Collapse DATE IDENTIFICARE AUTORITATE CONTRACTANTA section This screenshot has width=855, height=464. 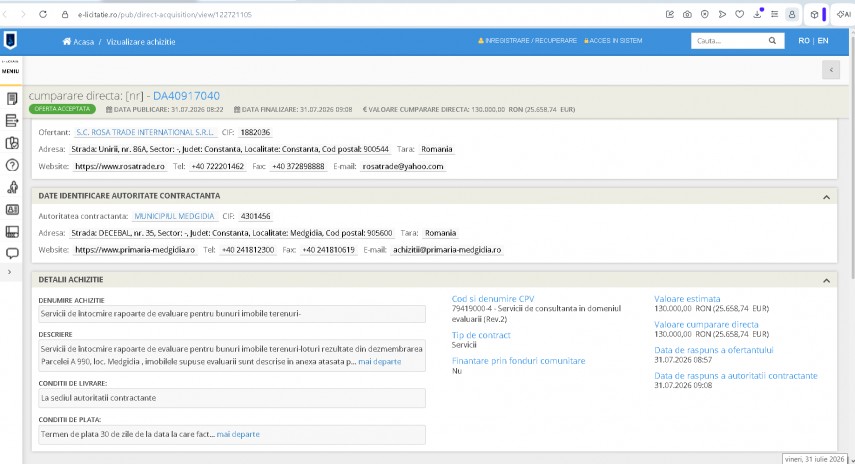pos(826,197)
